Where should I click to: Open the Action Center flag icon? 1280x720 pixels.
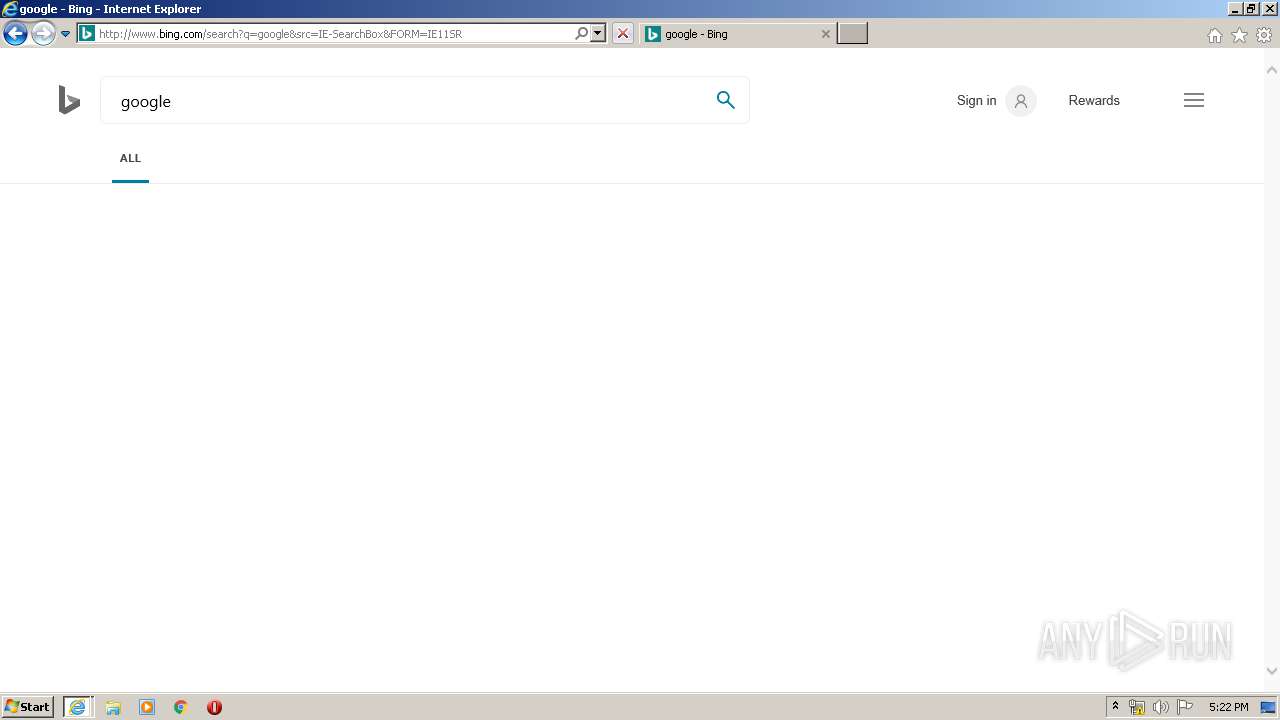click(x=1185, y=707)
